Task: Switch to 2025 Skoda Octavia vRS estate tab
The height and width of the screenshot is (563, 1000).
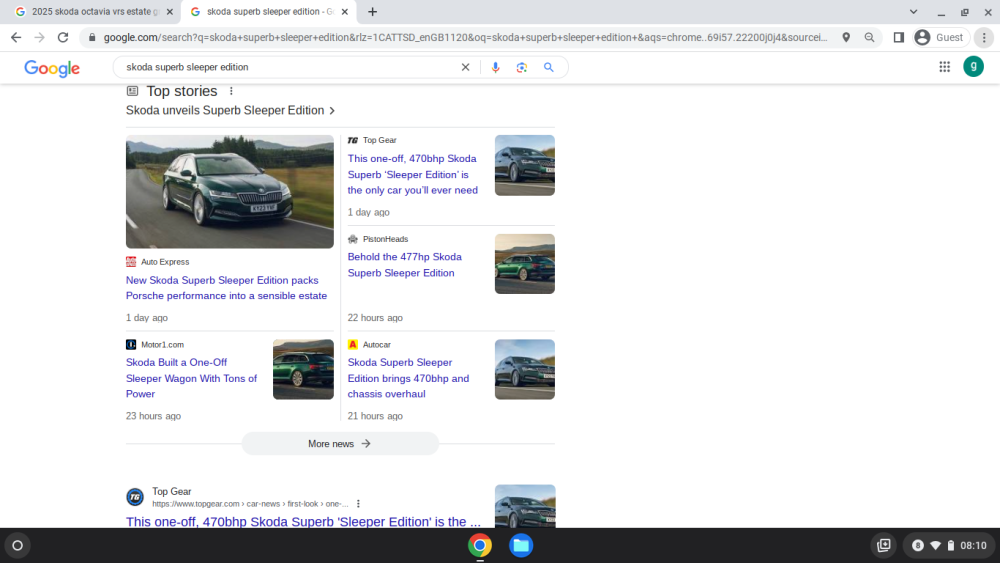Action: (91, 11)
